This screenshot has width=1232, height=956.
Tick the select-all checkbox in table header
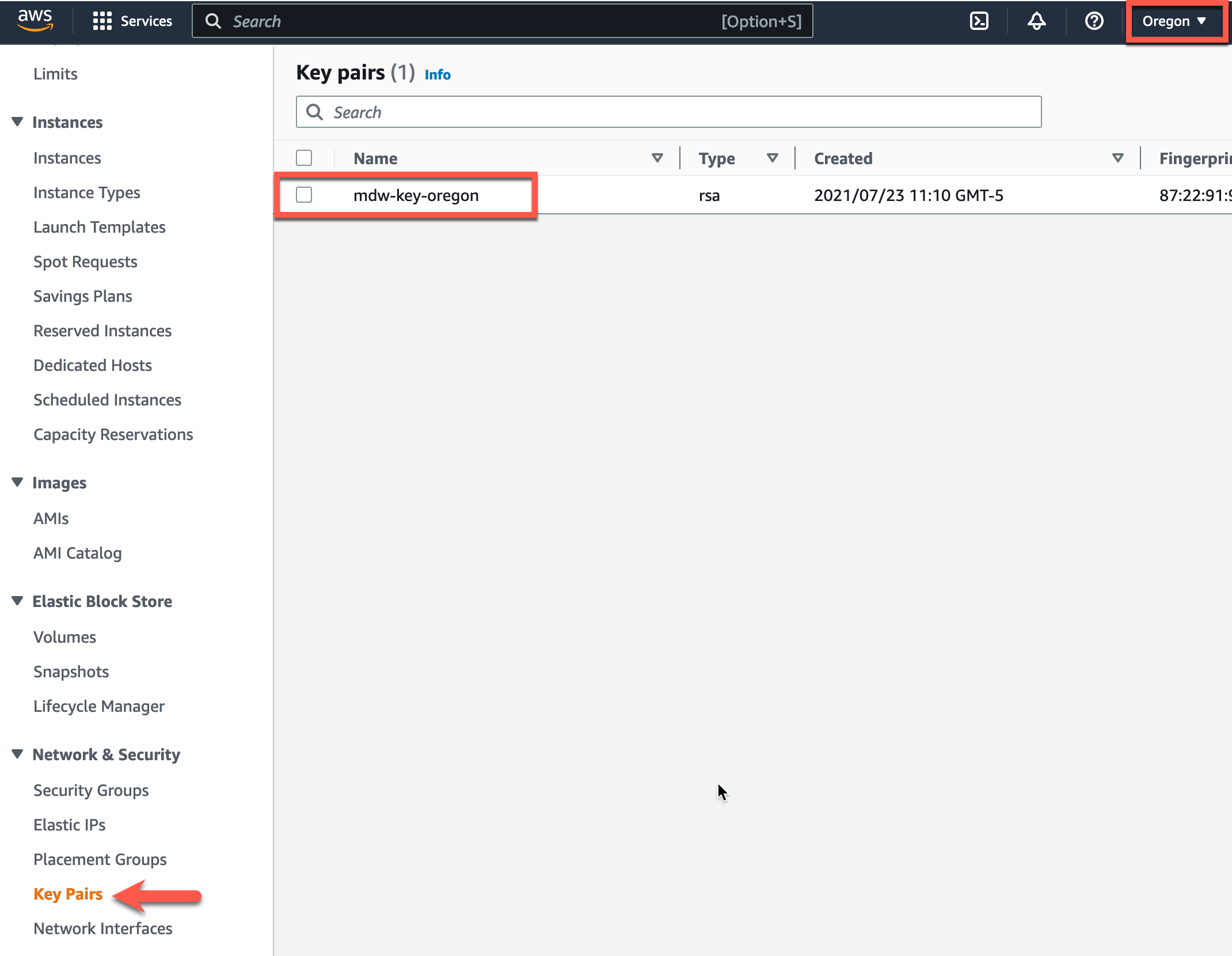click(304, 158)
